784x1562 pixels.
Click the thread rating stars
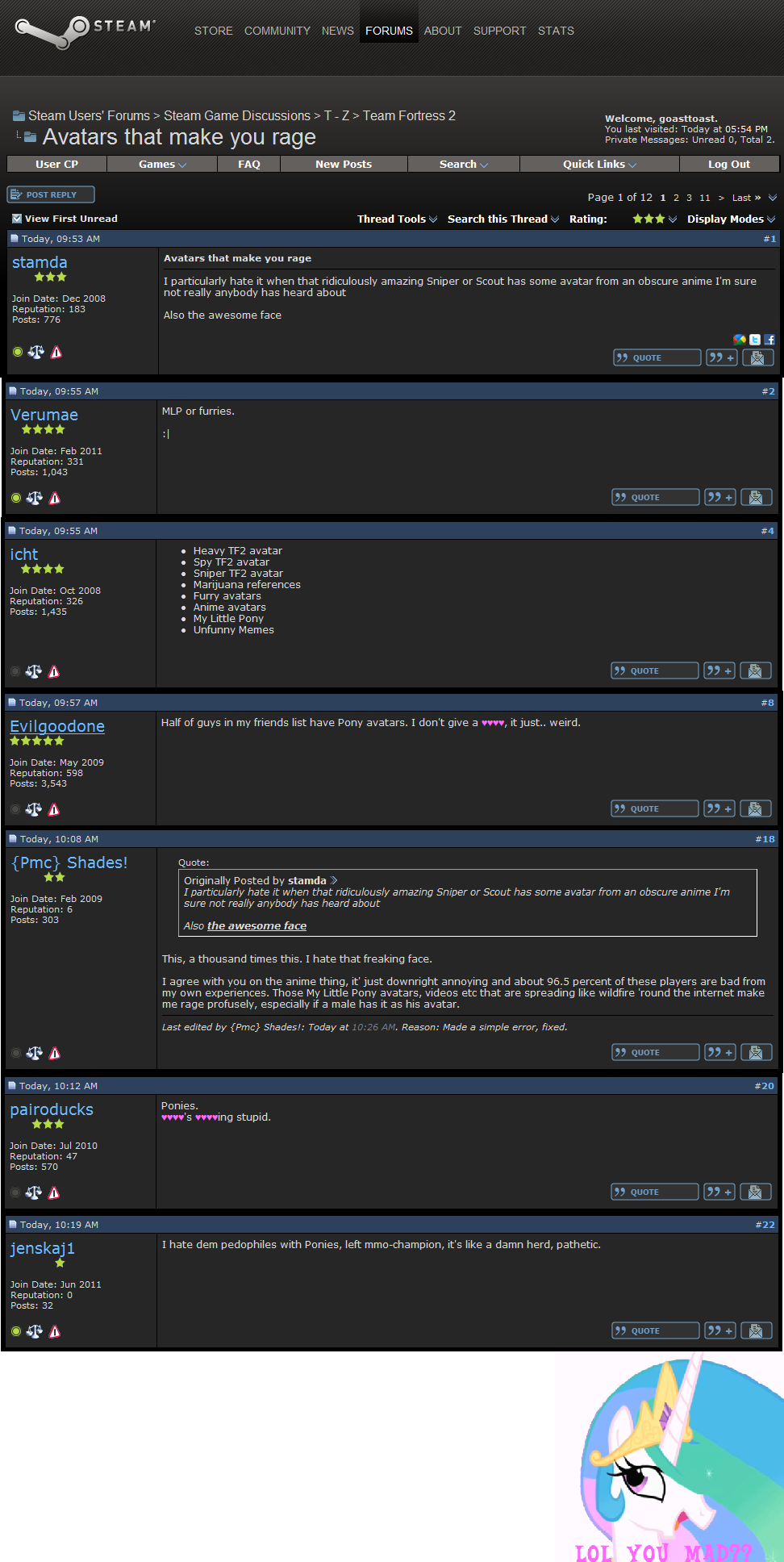tap(648, 219)
